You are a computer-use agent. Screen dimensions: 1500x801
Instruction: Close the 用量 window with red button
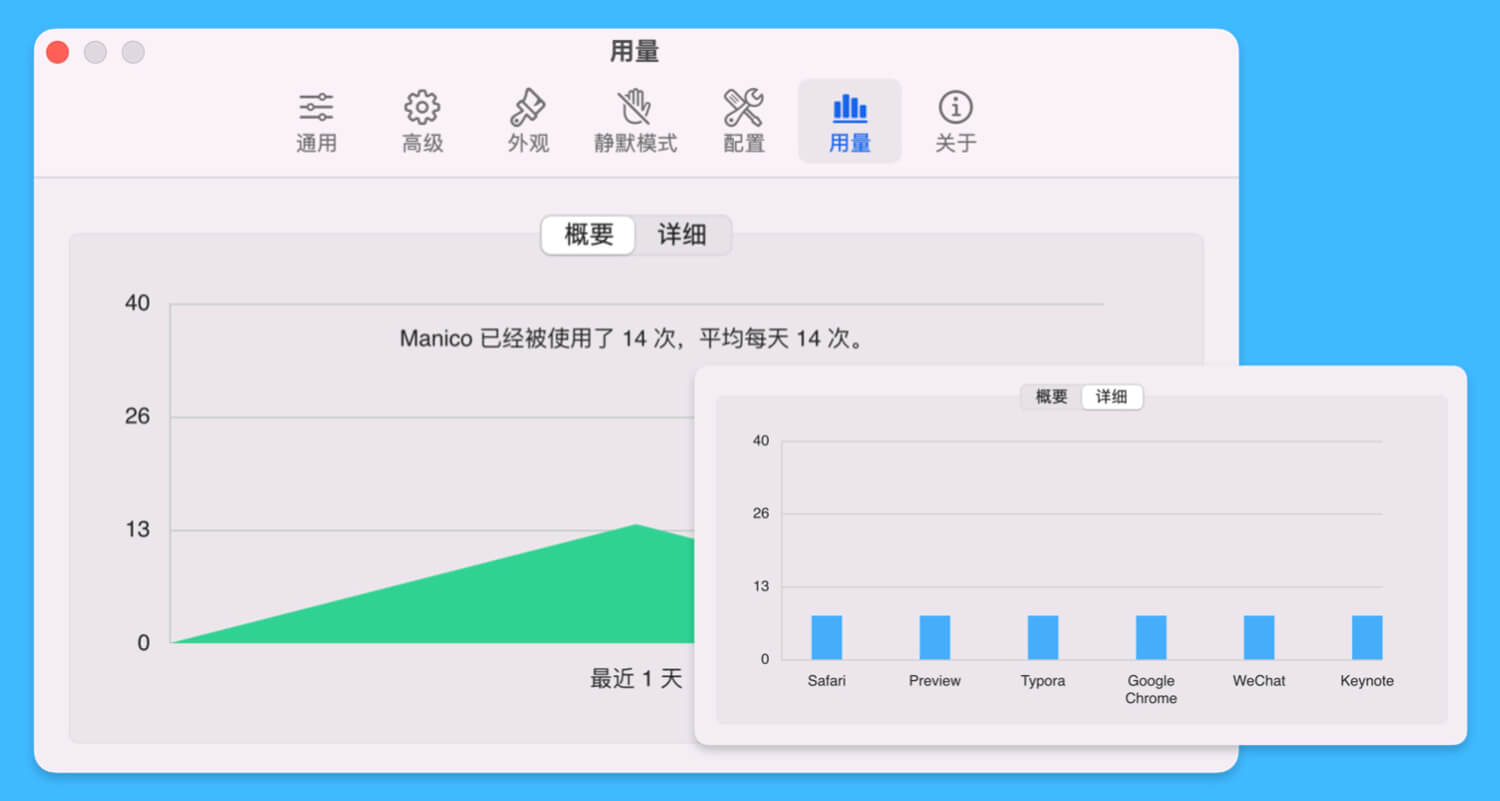click(x=58, y=52)
